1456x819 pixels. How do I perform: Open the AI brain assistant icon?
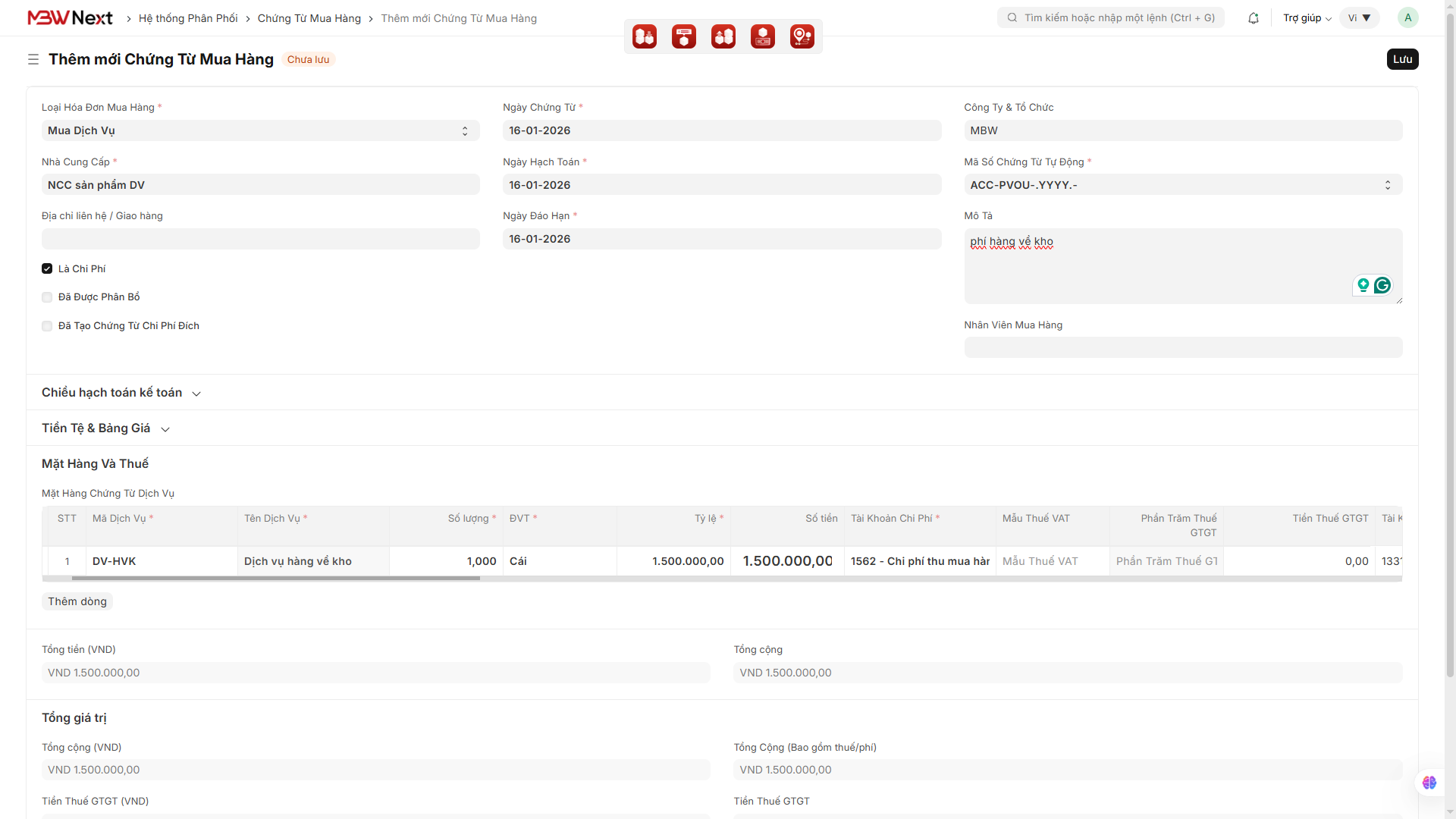[x=1429, y=783]
